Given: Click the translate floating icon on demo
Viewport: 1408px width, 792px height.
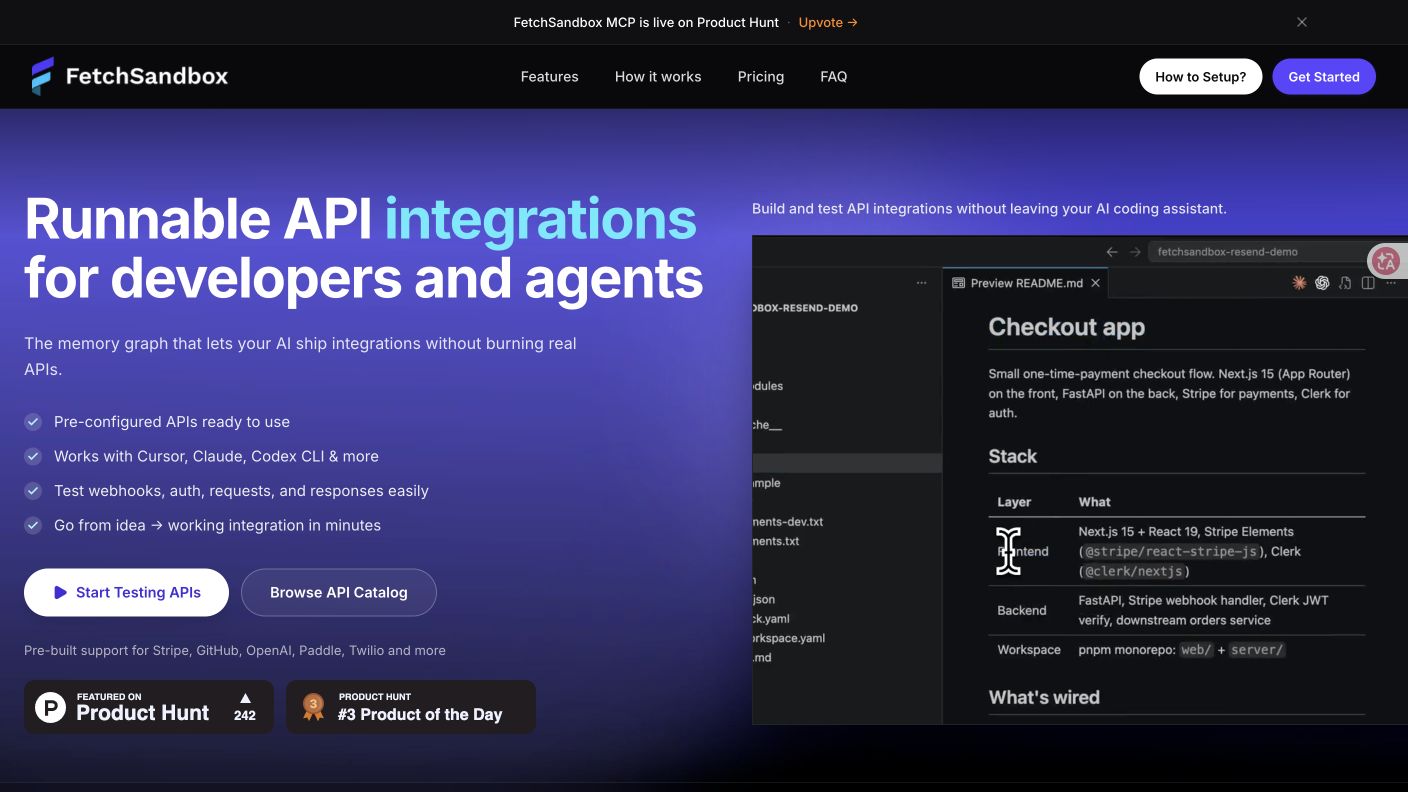Looking at the screenshot, I should click(x=1386, y=261).
